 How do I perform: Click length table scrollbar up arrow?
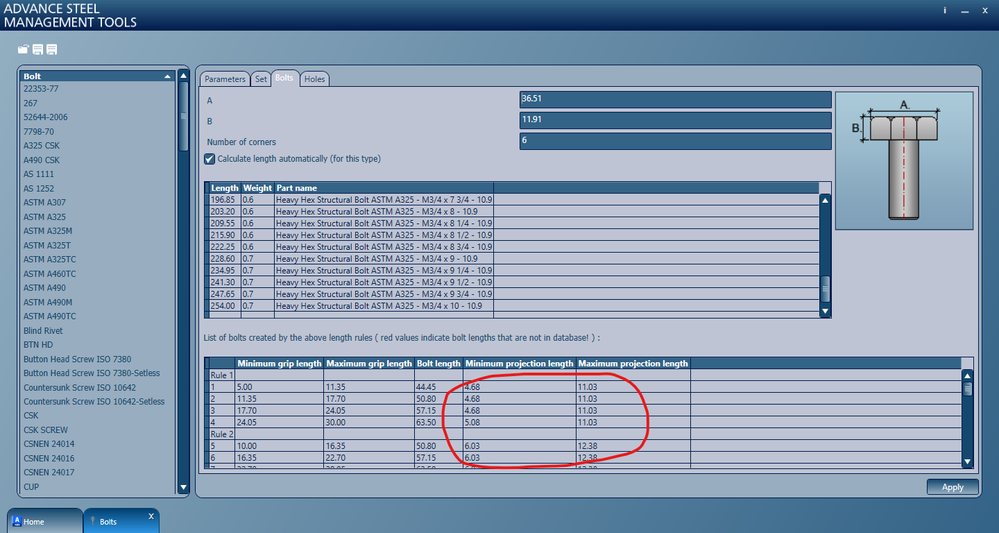825,200
